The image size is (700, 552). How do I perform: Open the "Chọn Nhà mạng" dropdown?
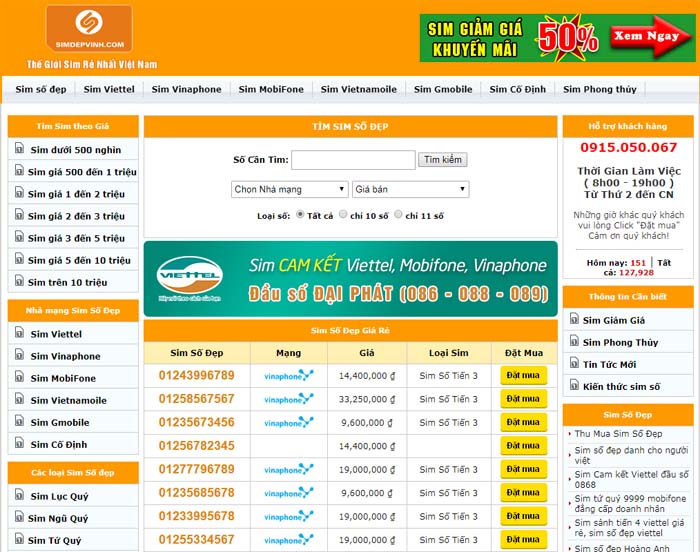pyautogui.click(x=289, y=189)
